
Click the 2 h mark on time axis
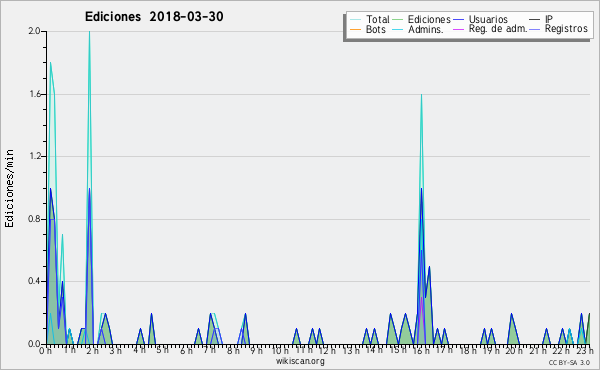92,351
